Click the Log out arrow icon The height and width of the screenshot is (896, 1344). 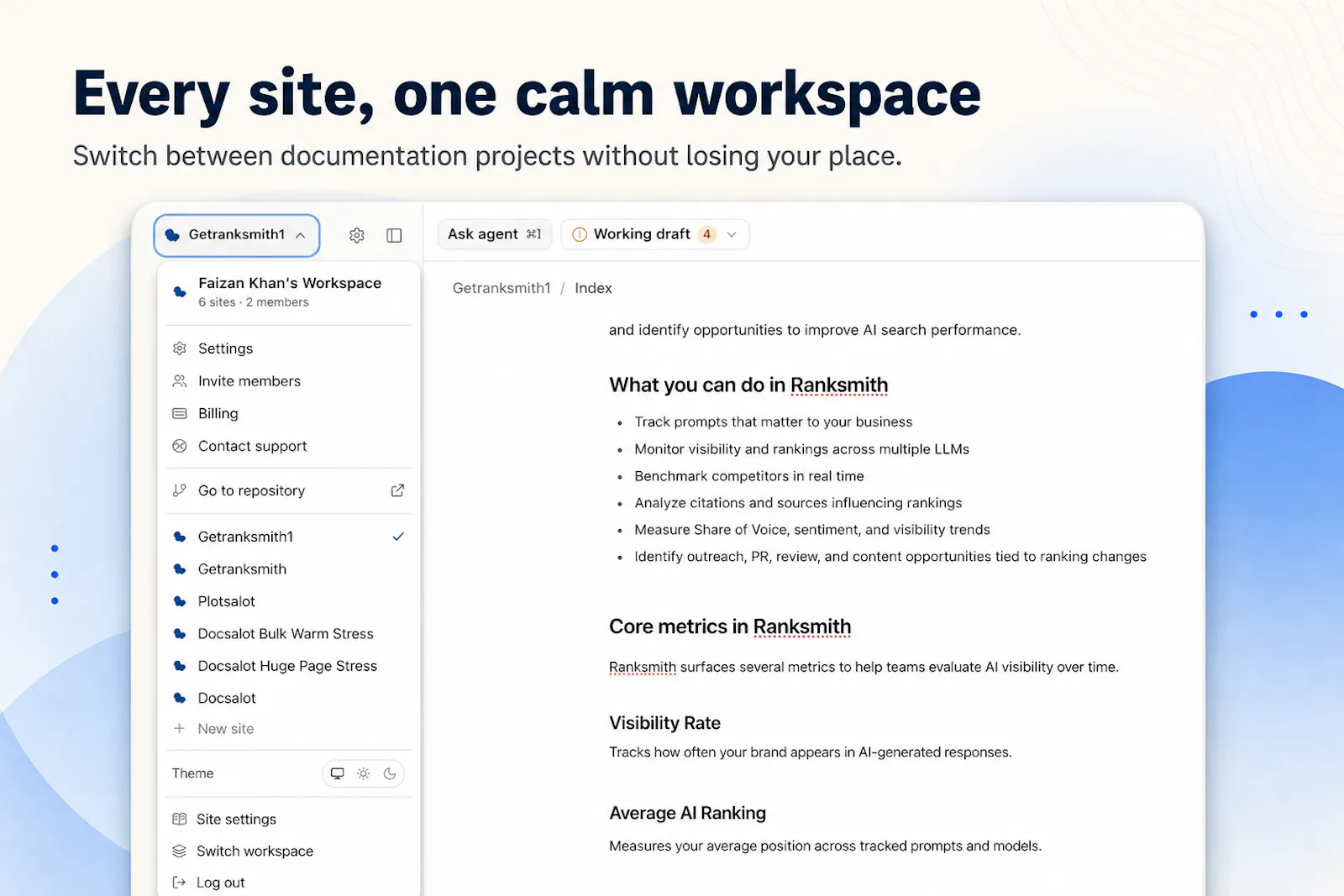(179, 882)
